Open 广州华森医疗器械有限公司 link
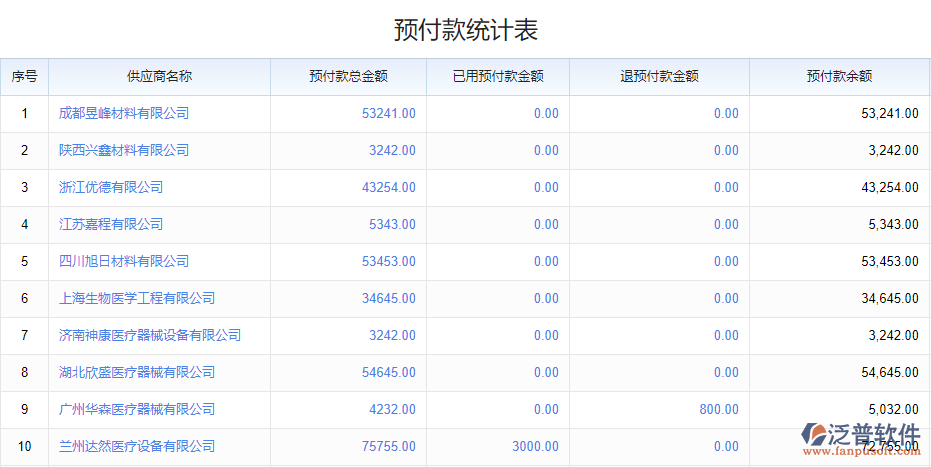Viewport: 931px width, 467px height. click(137, 409)
